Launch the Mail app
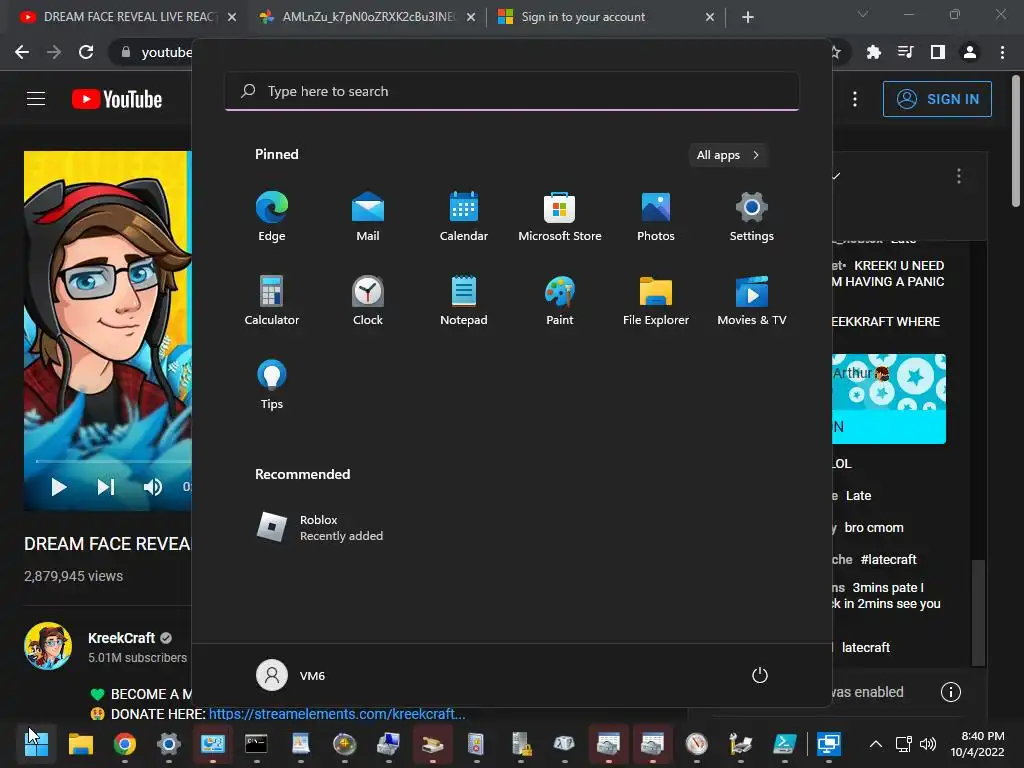 click(x=368, y=217)
